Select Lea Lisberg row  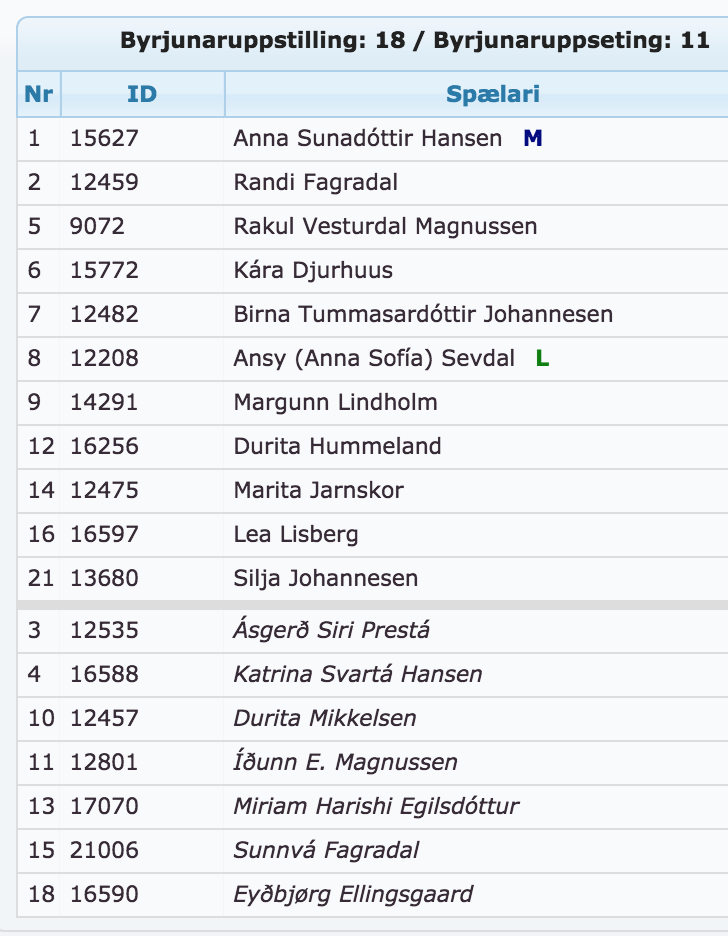tap(373, 534)
